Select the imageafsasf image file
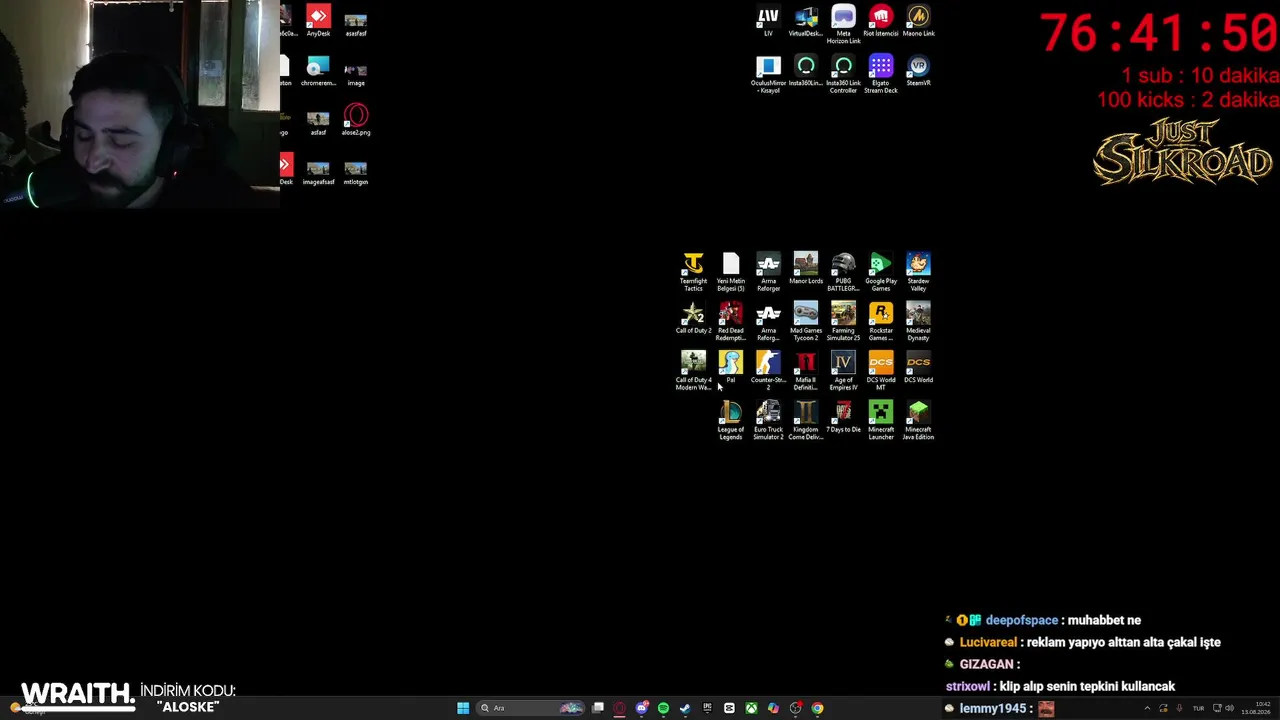Image resolution: width=1280 pixels, height=720 pixels. [318, 170]
